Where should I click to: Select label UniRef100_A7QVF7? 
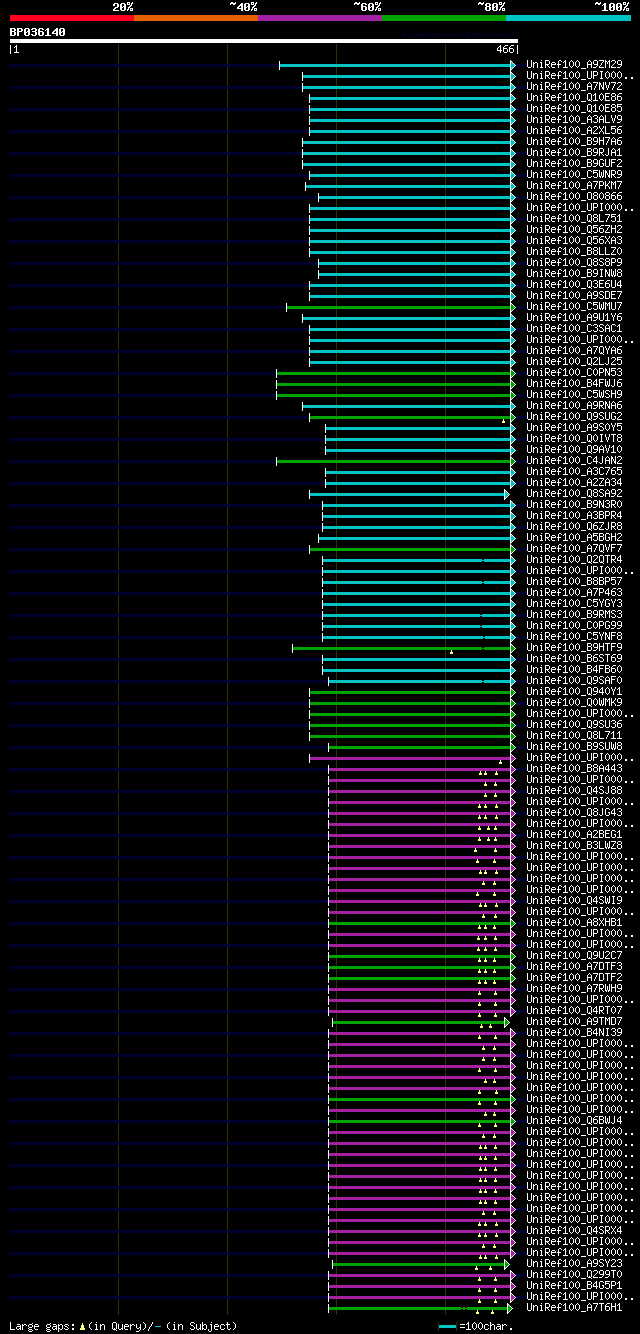[574, 549]
